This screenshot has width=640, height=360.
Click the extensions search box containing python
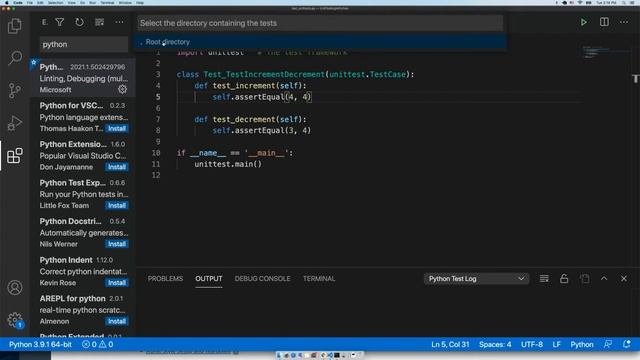point(84,44)
